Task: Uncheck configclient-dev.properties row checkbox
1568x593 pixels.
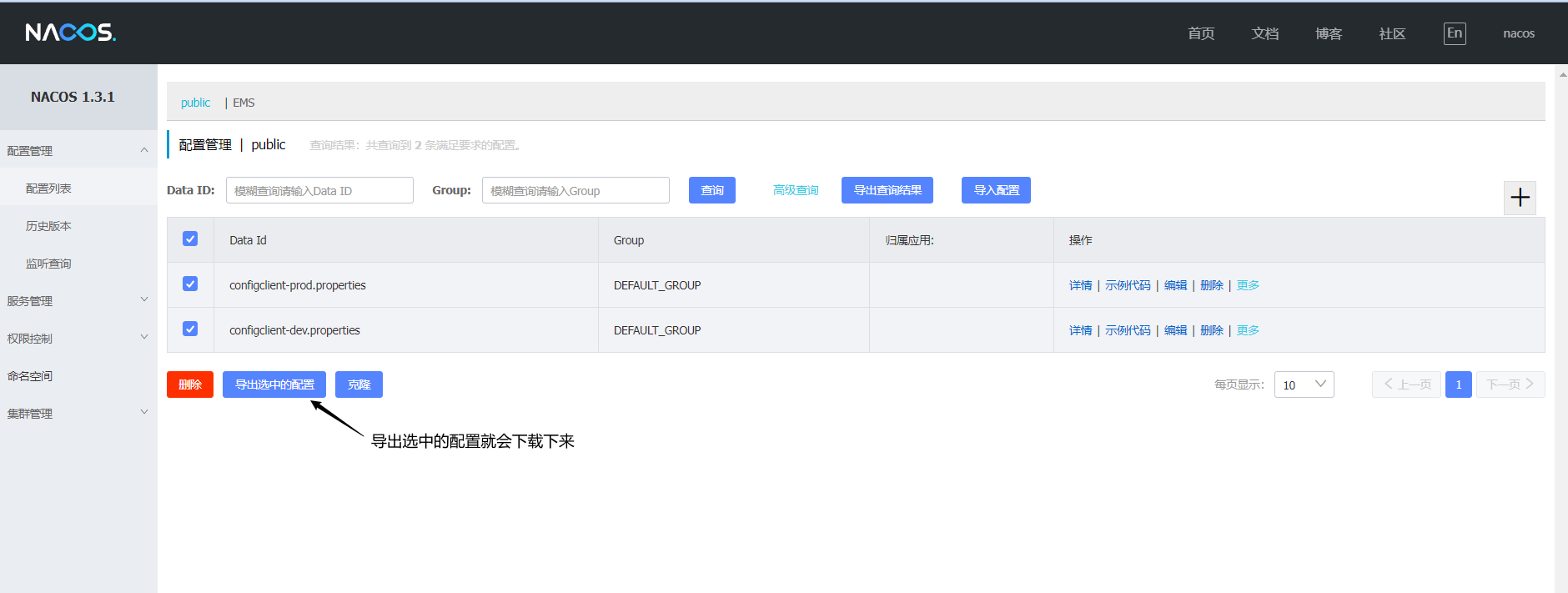Action: point(190,329)
